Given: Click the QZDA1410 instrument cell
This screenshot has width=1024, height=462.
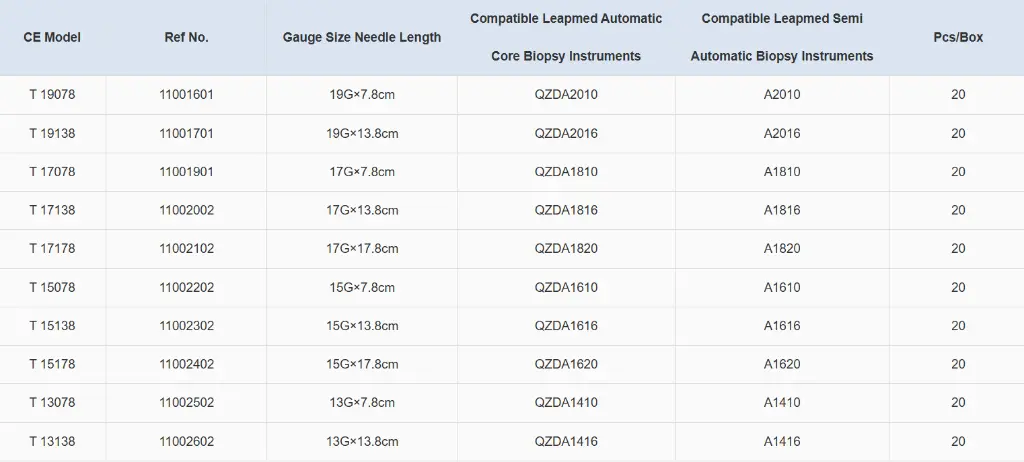Looking at the screenshot, I should tap(566, 403).
